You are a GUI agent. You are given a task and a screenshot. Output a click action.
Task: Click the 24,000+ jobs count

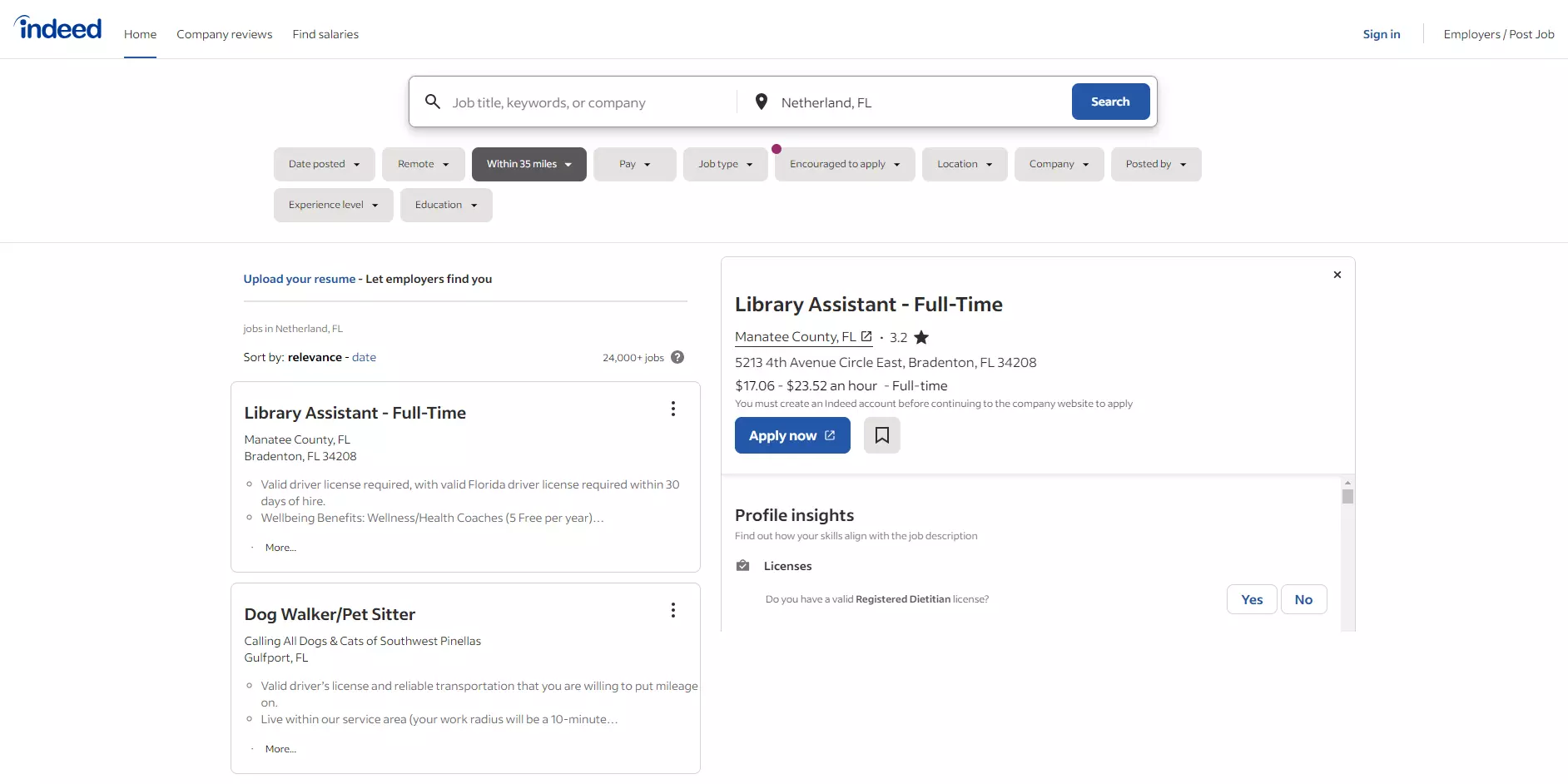coord(633,358)
